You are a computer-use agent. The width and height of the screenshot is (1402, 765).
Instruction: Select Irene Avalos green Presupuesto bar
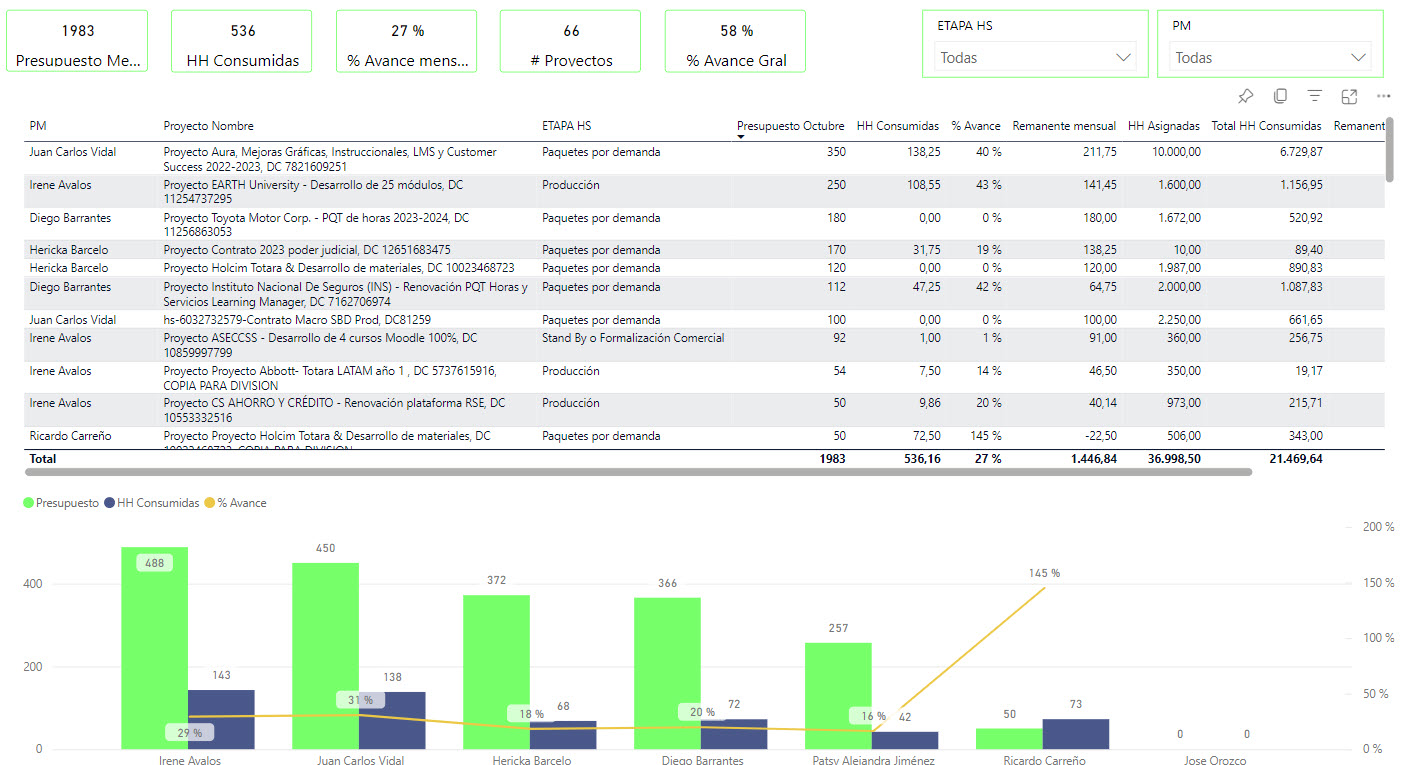tap(154, 650)
